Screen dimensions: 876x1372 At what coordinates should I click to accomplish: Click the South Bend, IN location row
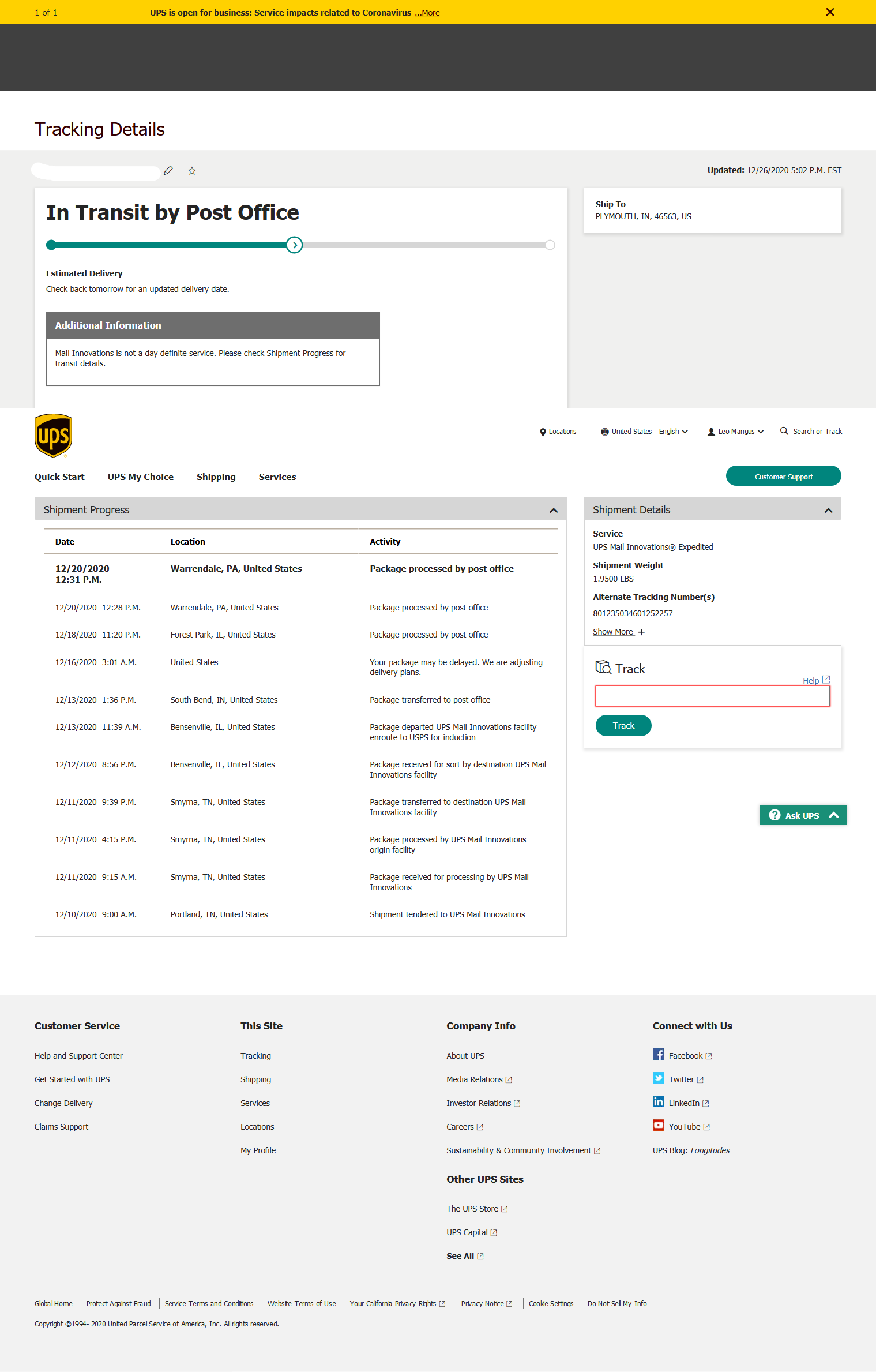[x=224, y=700]
